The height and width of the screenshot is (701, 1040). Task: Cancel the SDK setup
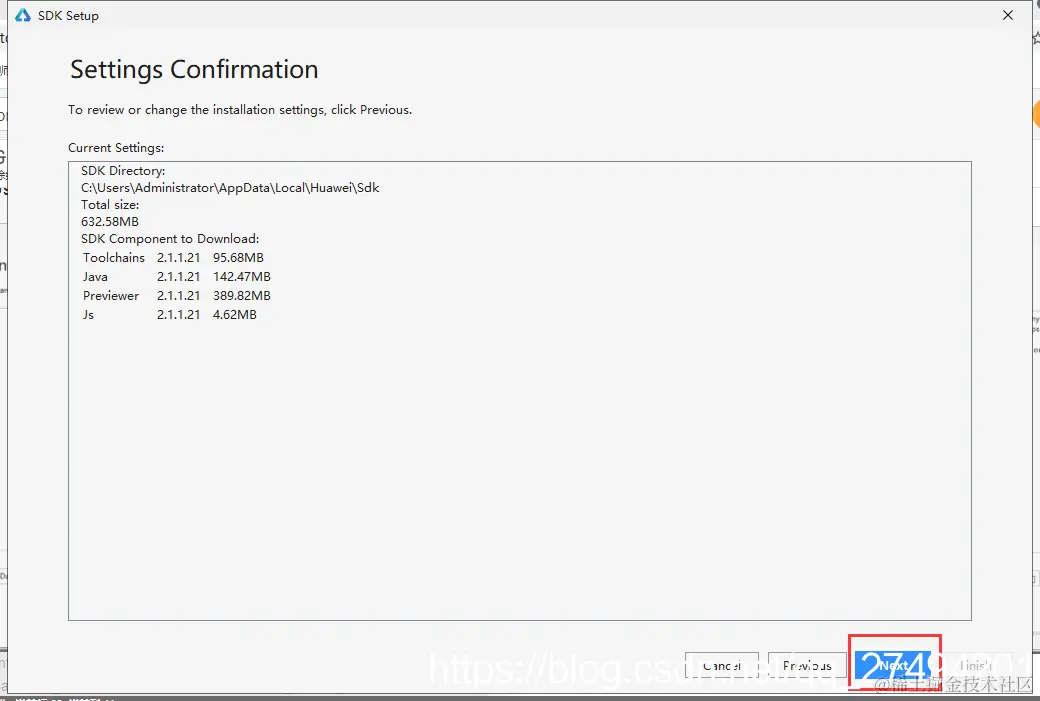(x=722, y=665)
